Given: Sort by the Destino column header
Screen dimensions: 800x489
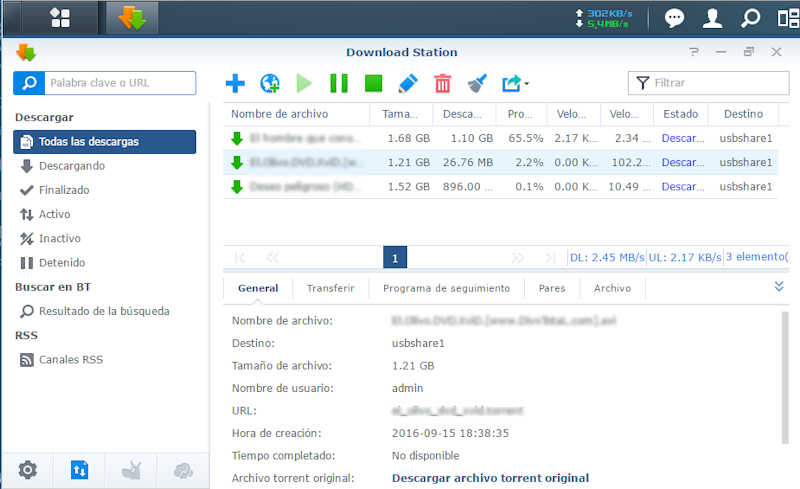Looking at the screenshot, I should (x=743, y=114).
